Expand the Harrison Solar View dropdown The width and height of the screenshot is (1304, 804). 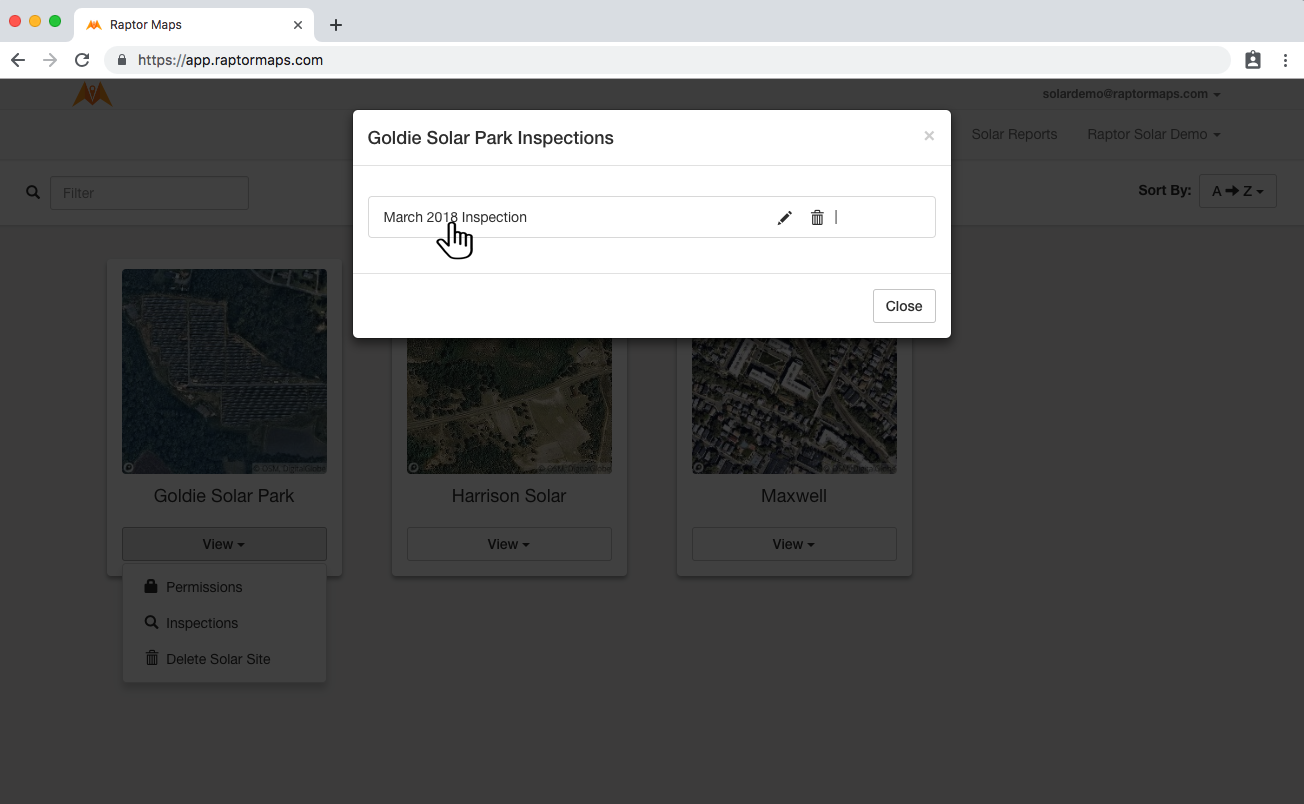click(x=509, y=544)
